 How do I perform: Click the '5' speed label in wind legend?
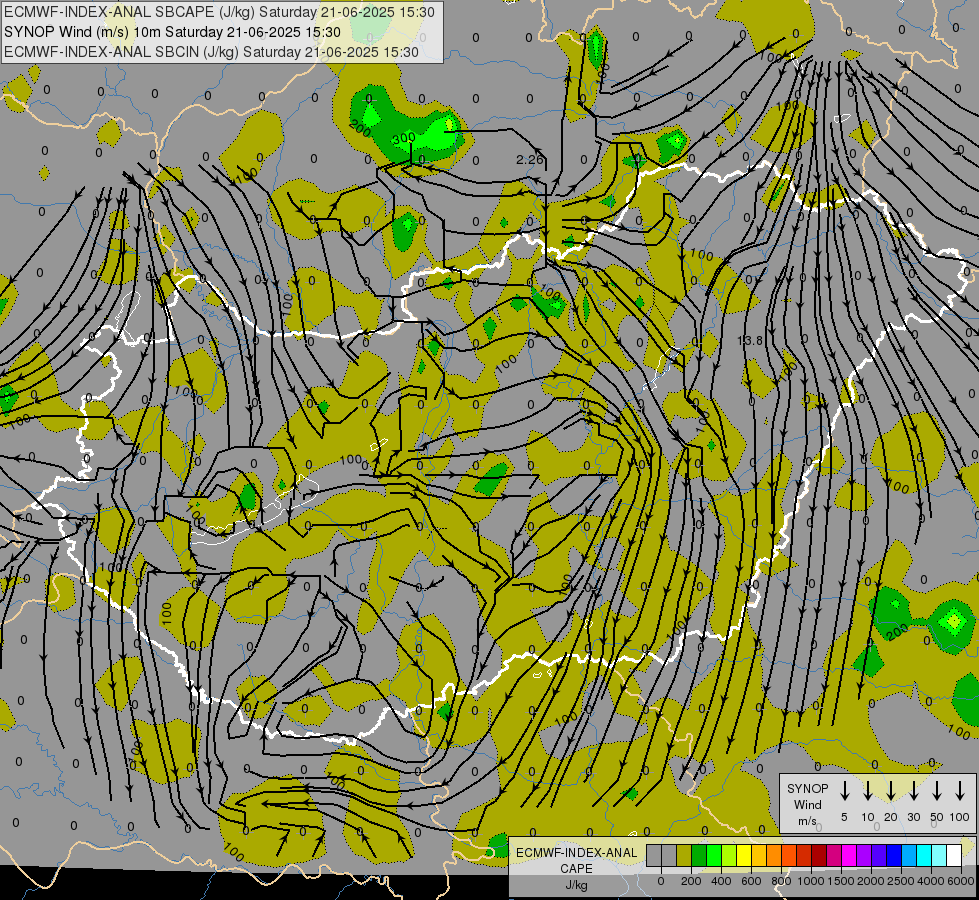(844, 817)
